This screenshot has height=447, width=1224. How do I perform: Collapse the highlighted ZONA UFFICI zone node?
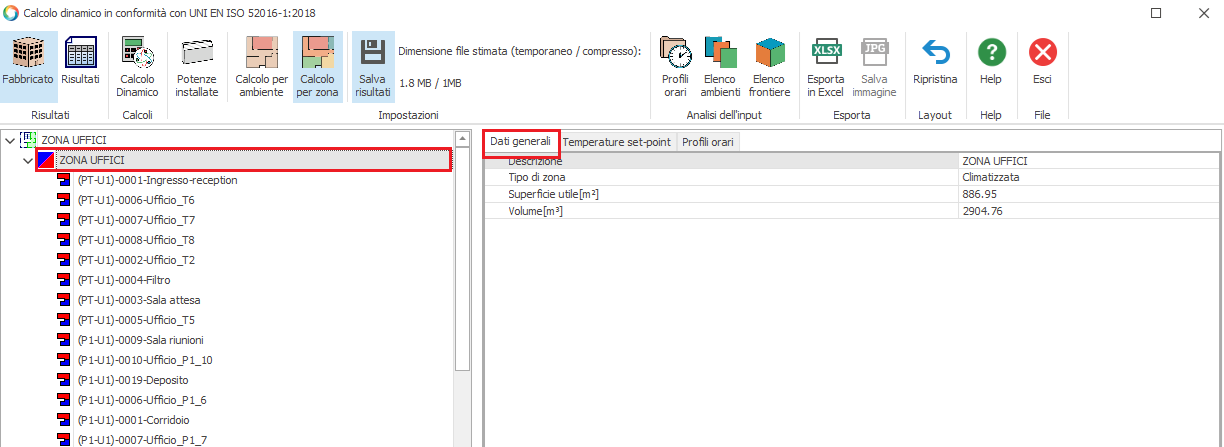[28, 160]
